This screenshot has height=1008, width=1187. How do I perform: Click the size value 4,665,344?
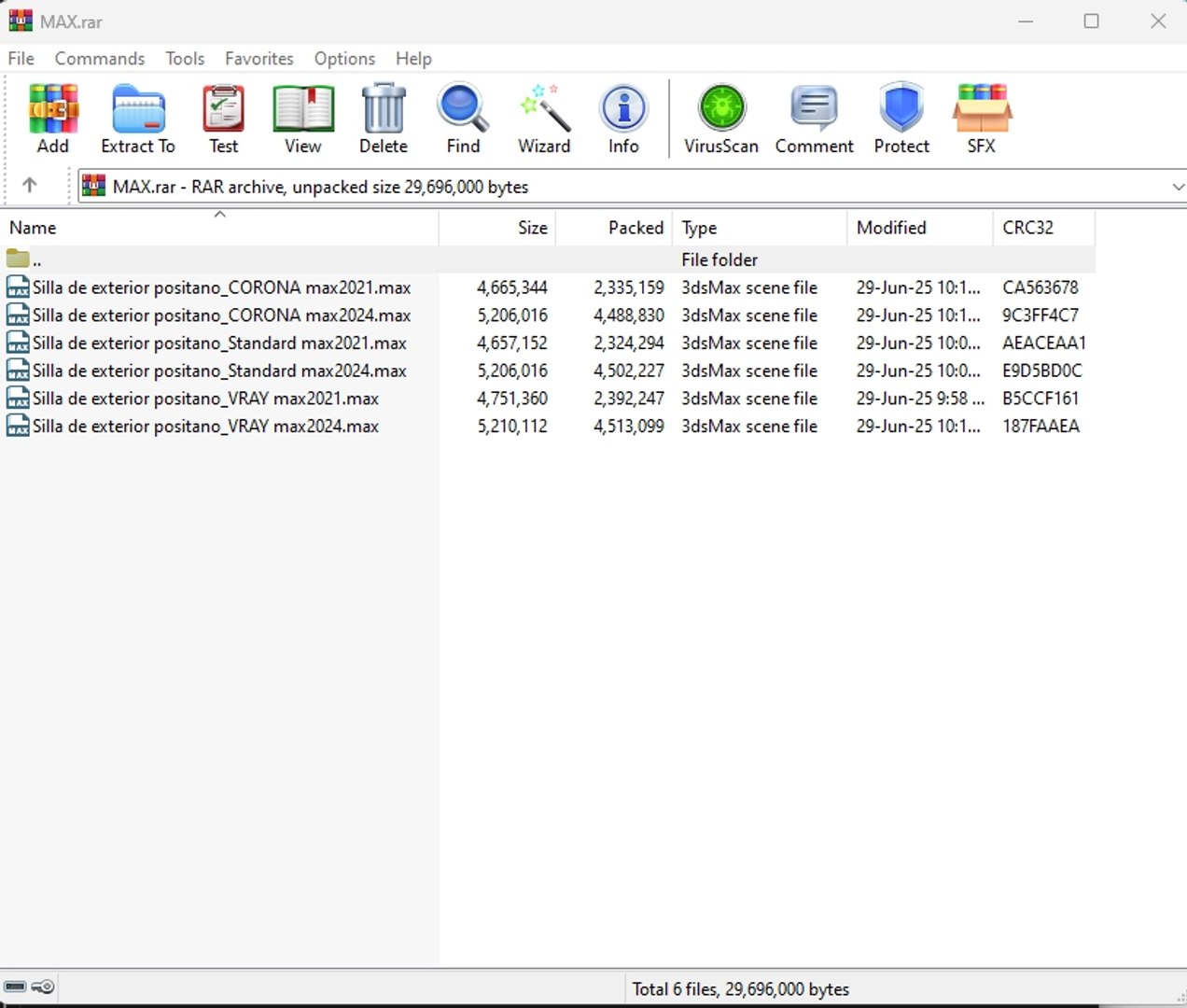512,287
